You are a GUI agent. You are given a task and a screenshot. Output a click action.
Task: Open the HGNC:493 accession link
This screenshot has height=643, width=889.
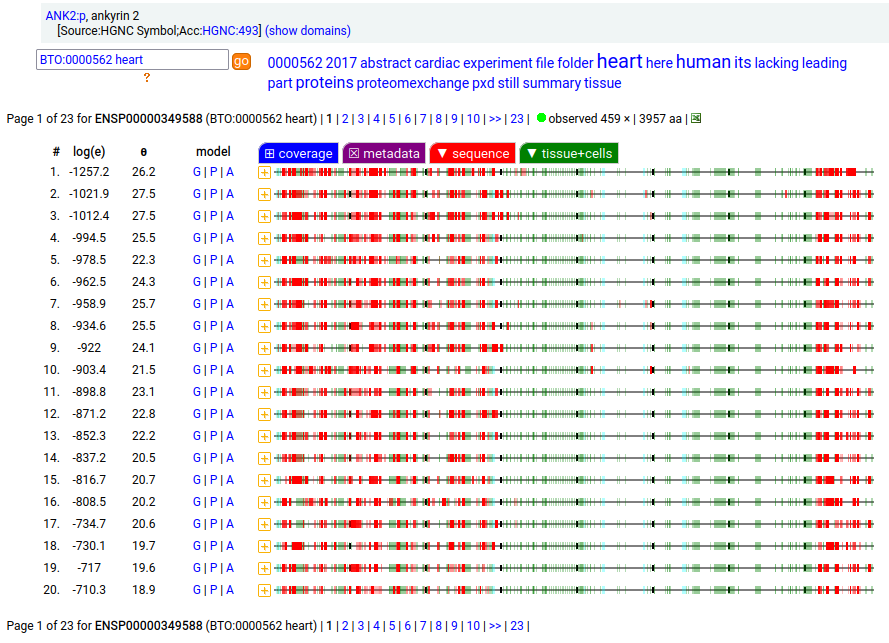pyautogui.click(x=230, y=31)
